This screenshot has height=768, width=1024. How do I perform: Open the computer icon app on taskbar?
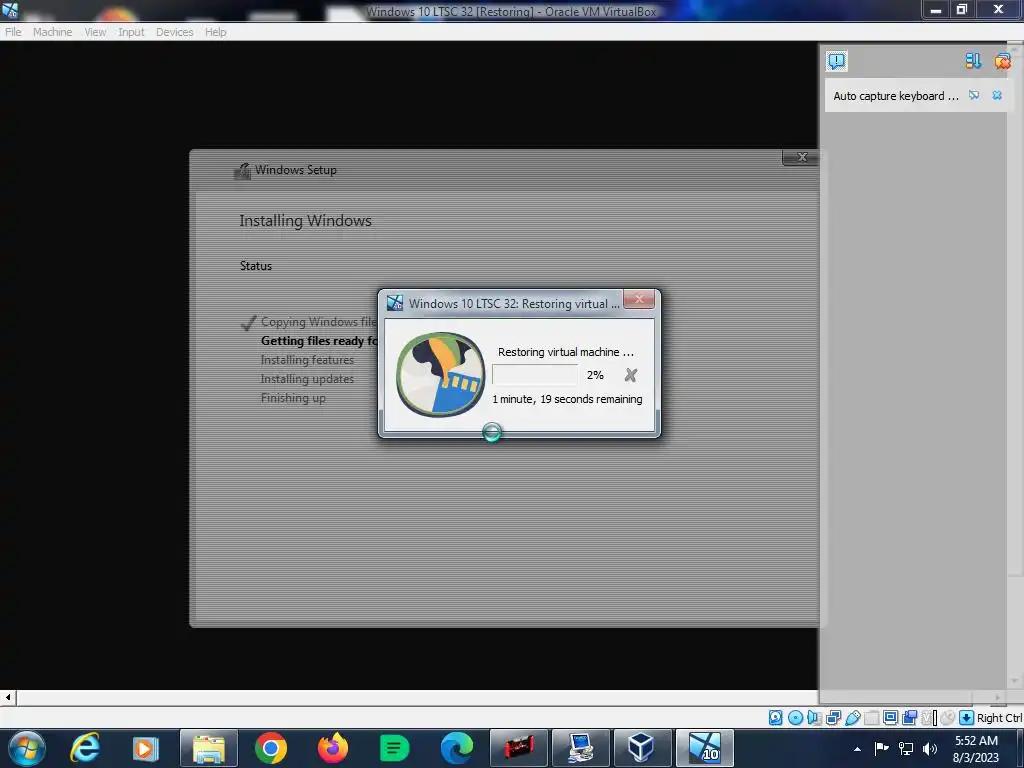[x=581, y=748]
